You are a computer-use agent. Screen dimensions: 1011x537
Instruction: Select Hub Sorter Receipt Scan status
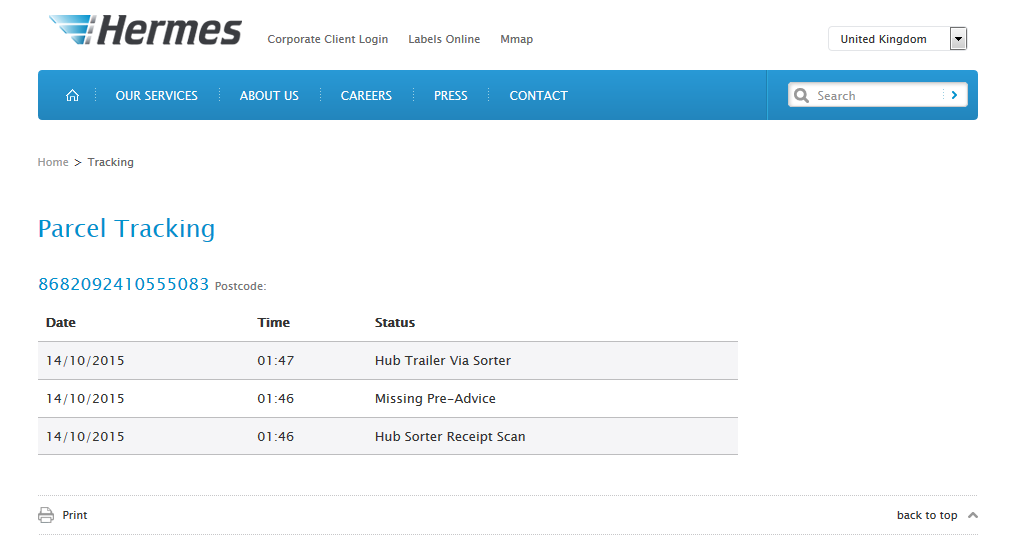pos(450,436)
